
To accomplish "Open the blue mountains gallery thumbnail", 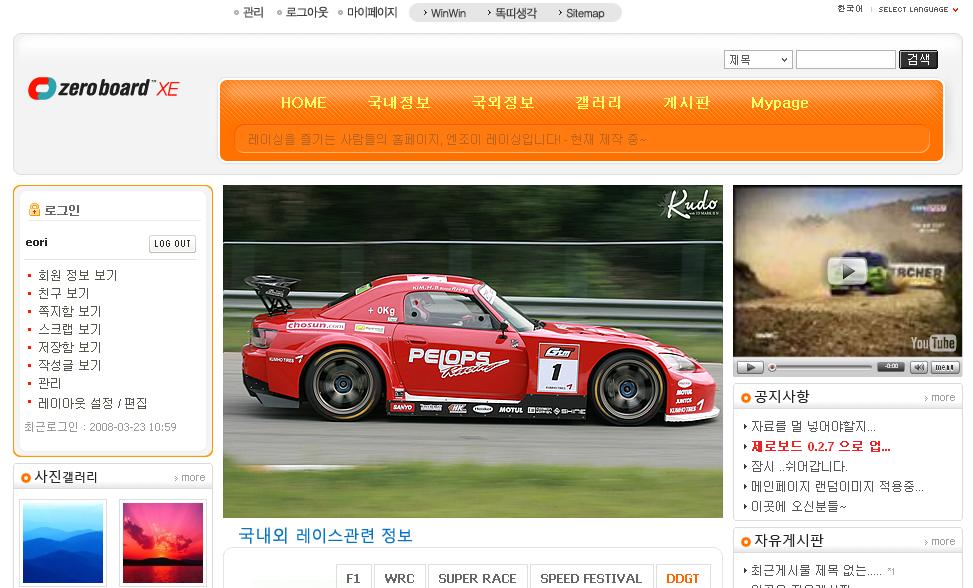I will pos(63,543).
